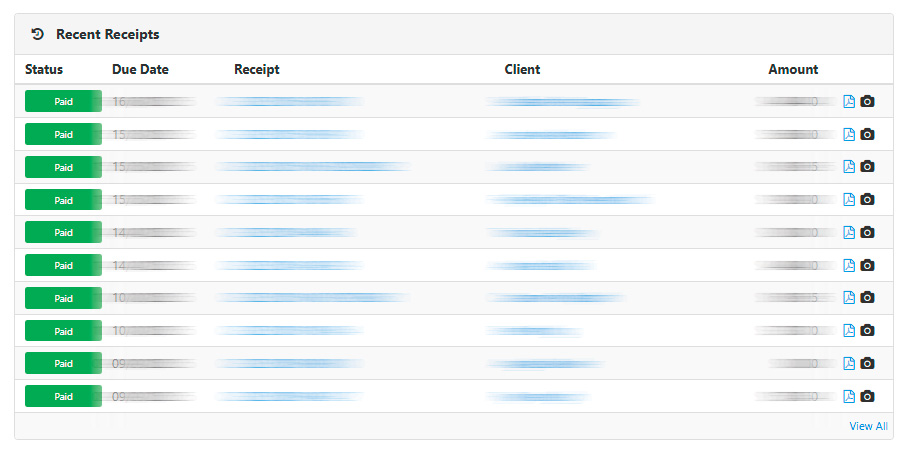Image resolution: width=911 pixels, height=458 pixels.
Task: Click camera icon in second receipt row
Action: tap(867, 134)
